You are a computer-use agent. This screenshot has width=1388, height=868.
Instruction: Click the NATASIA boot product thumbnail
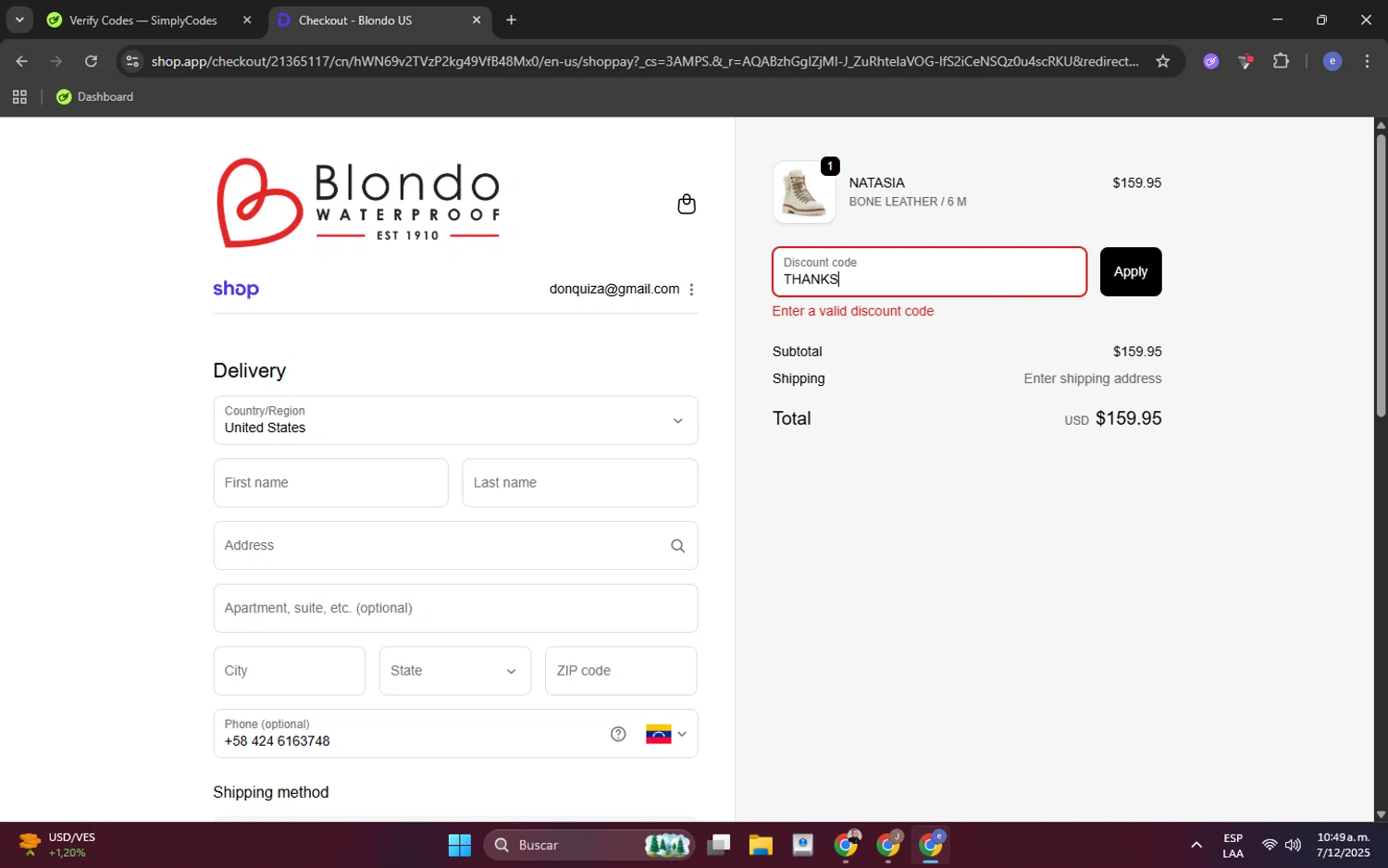pyautogui.click(x=803, y=192)
